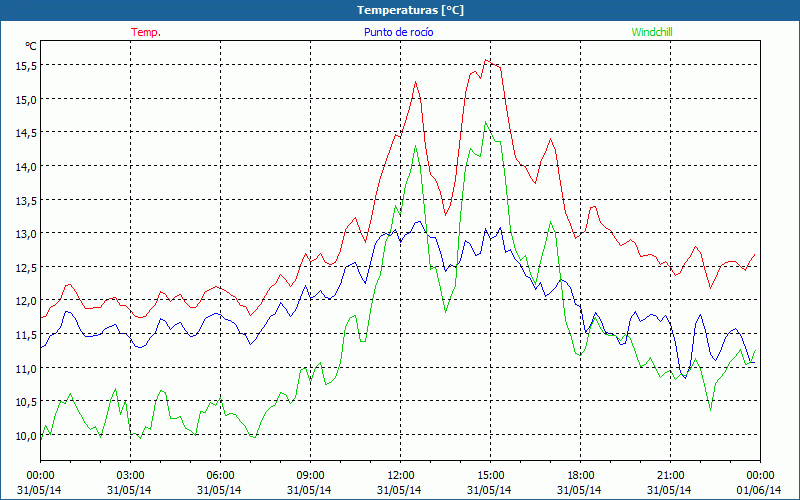Click the 31/05/14 date under 18:00
This screenshot has height=500, width=800.
tap(579, 490)
